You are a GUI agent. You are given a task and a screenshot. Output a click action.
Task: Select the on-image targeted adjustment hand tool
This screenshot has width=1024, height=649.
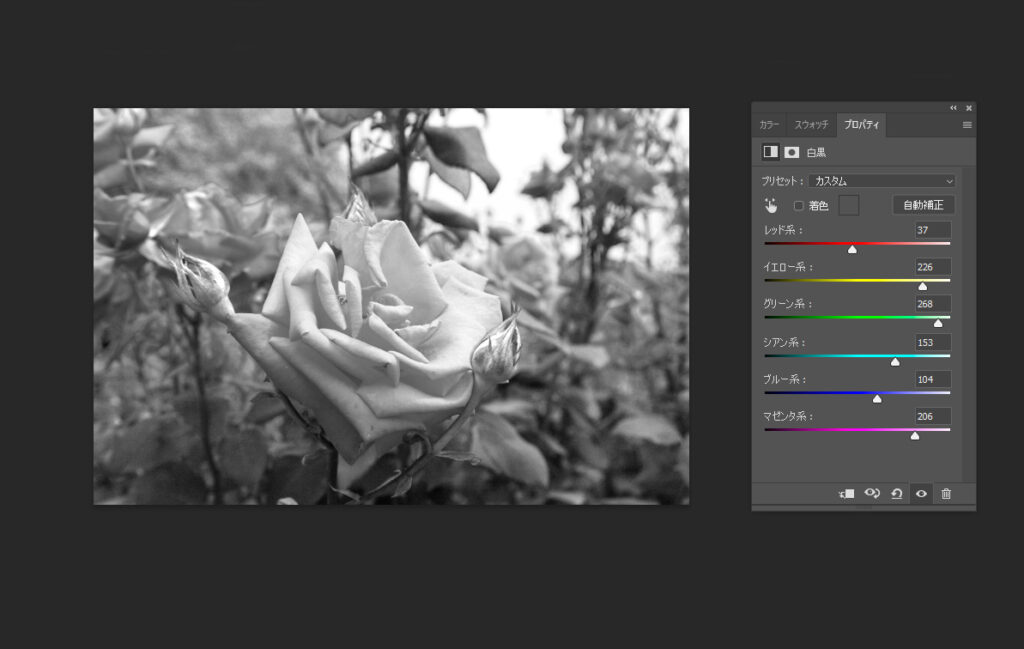coord(771,205)
